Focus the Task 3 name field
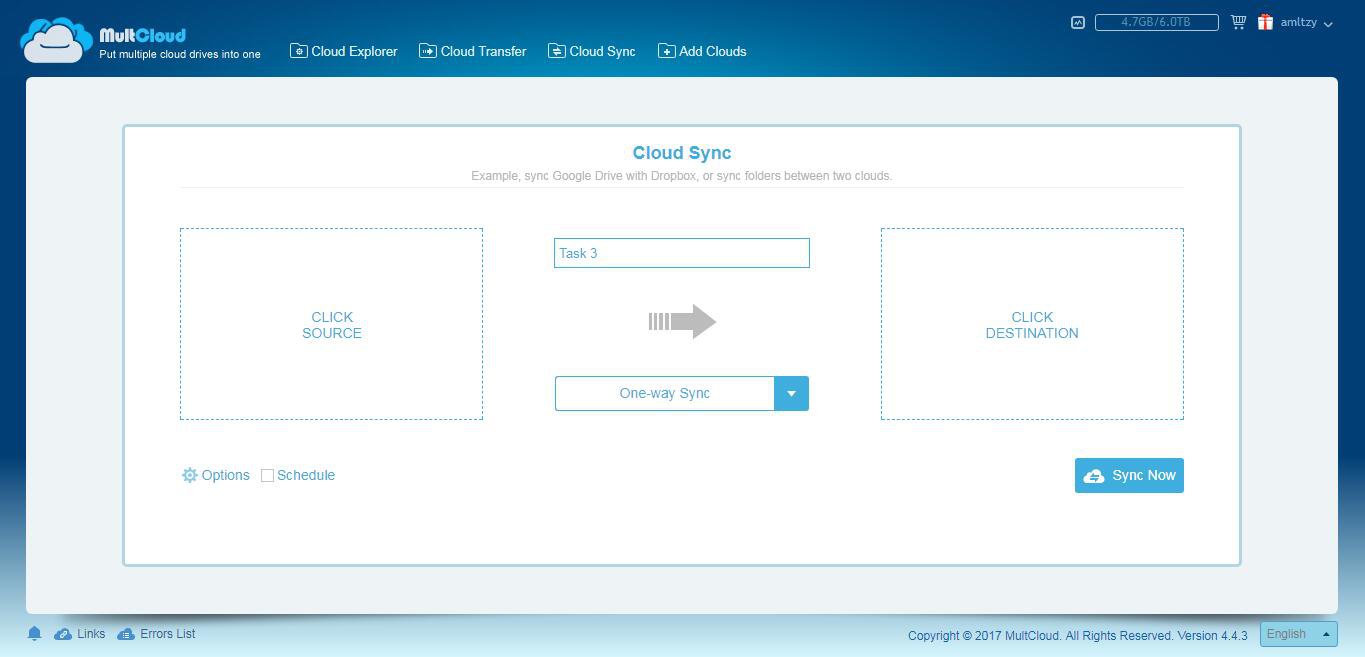Screen dimensions: 1365x657 682,253
